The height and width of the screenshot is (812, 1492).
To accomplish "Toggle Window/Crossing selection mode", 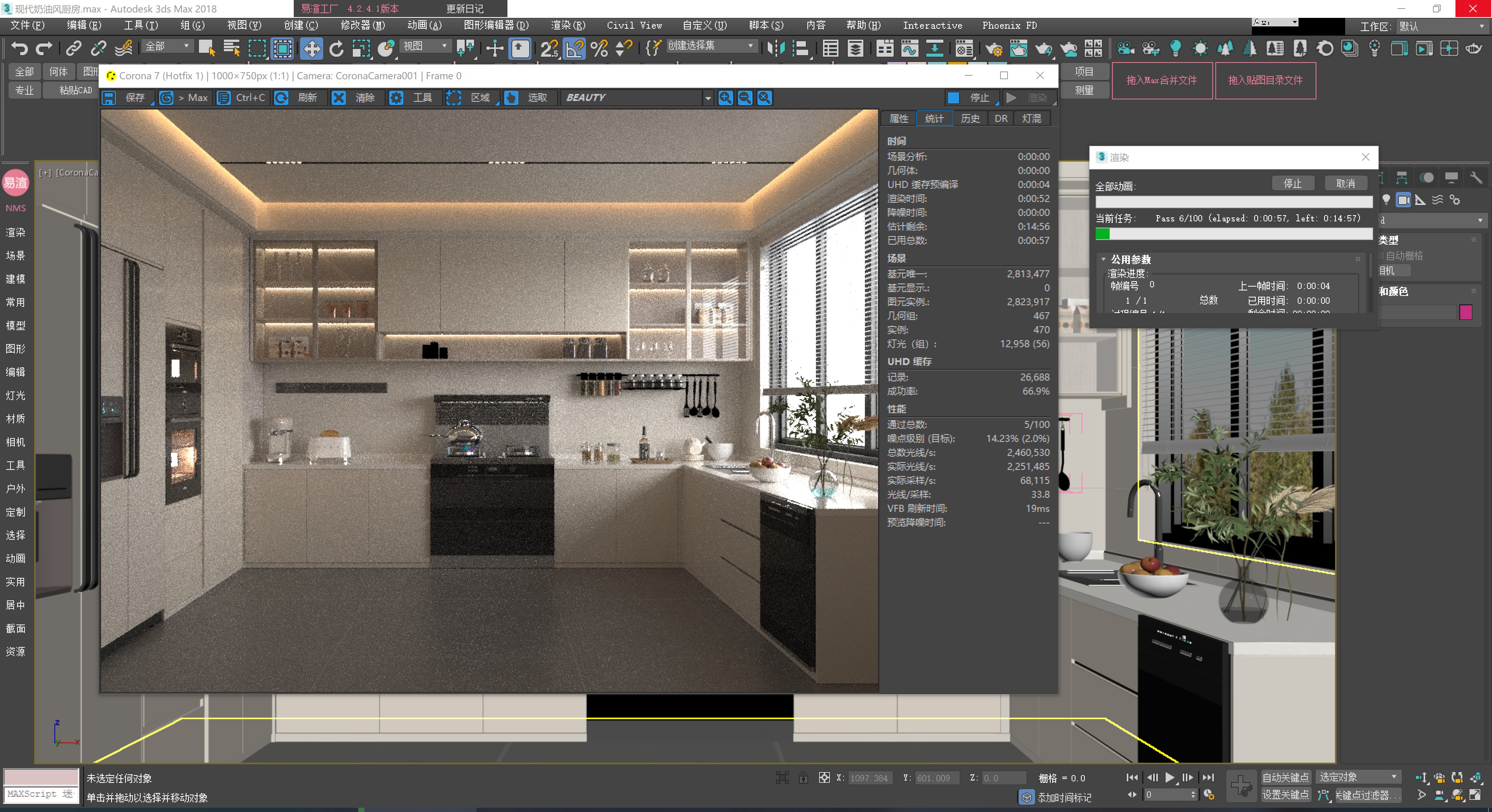I will [282, 48].
